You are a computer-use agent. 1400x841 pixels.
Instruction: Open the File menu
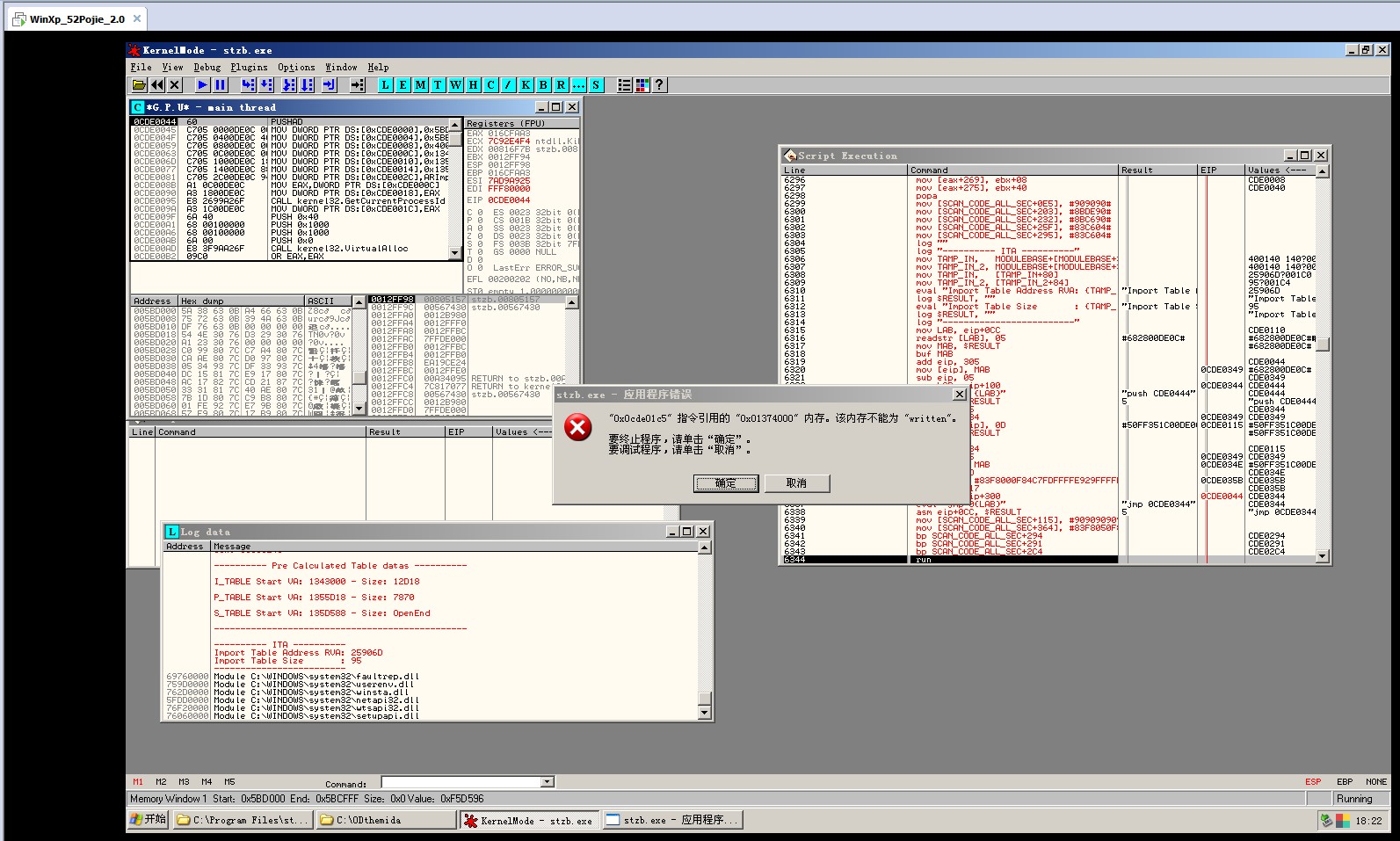click(x=141, y=67)
